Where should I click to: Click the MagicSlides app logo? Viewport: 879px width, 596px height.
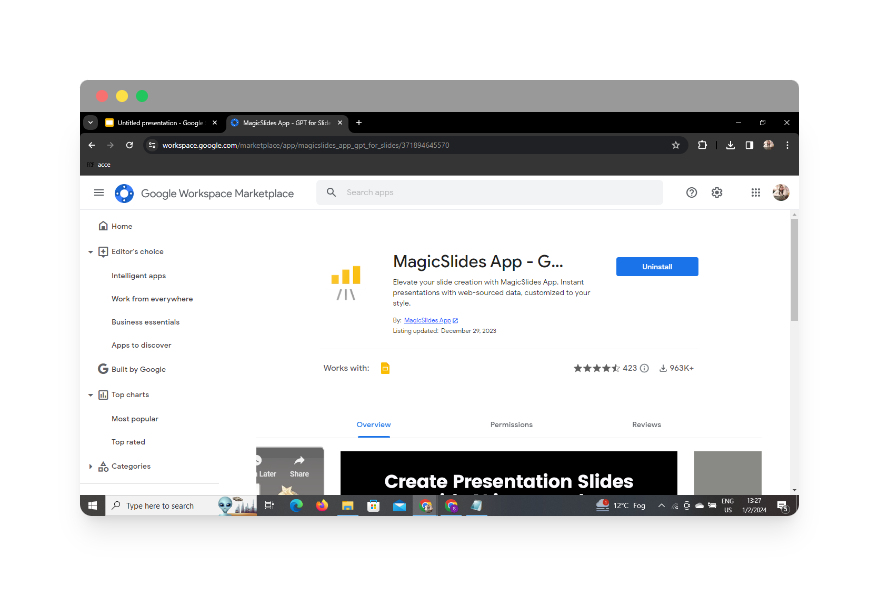coord(346,283)
